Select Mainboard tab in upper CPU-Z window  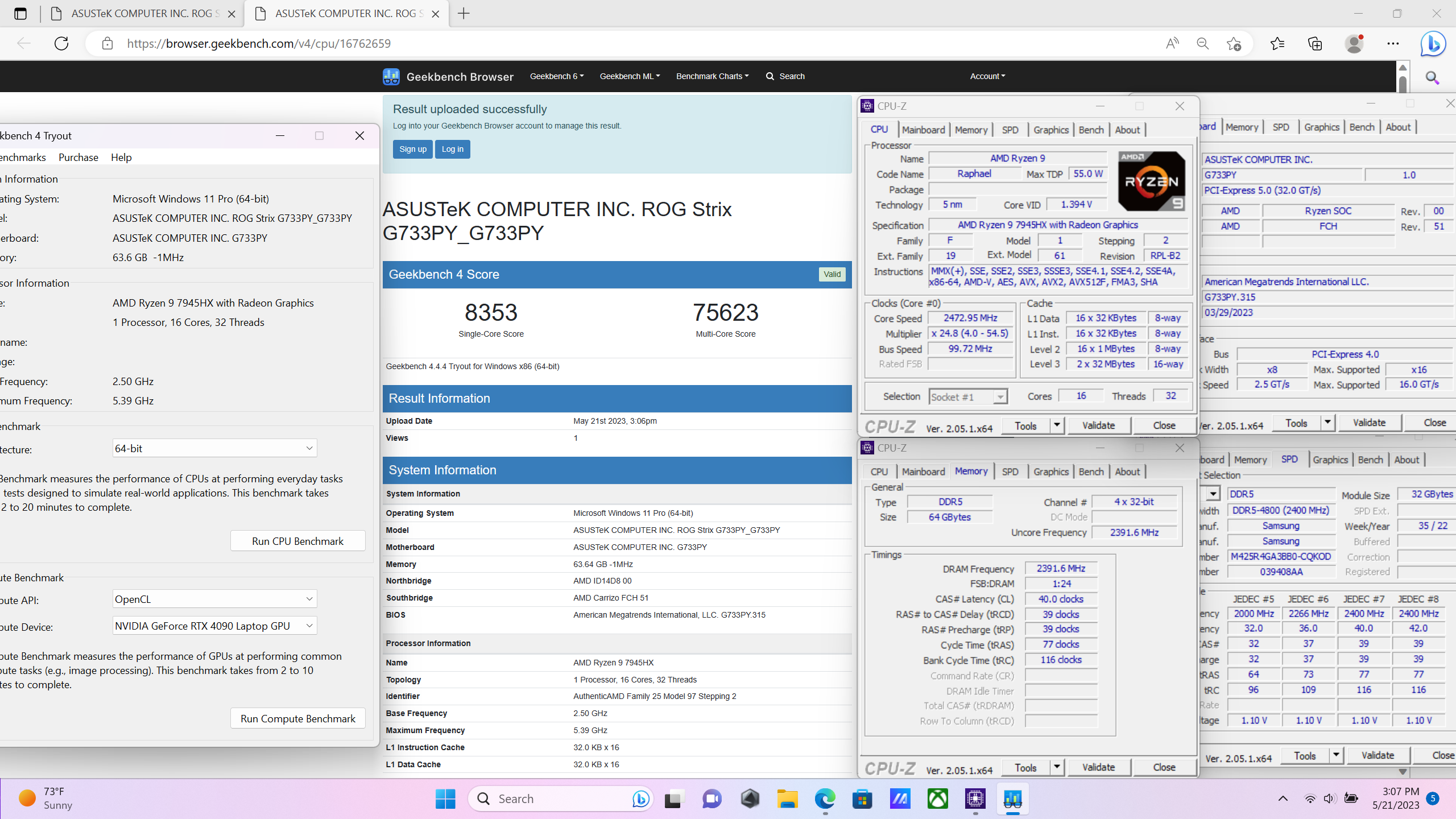tap(923, 130)
